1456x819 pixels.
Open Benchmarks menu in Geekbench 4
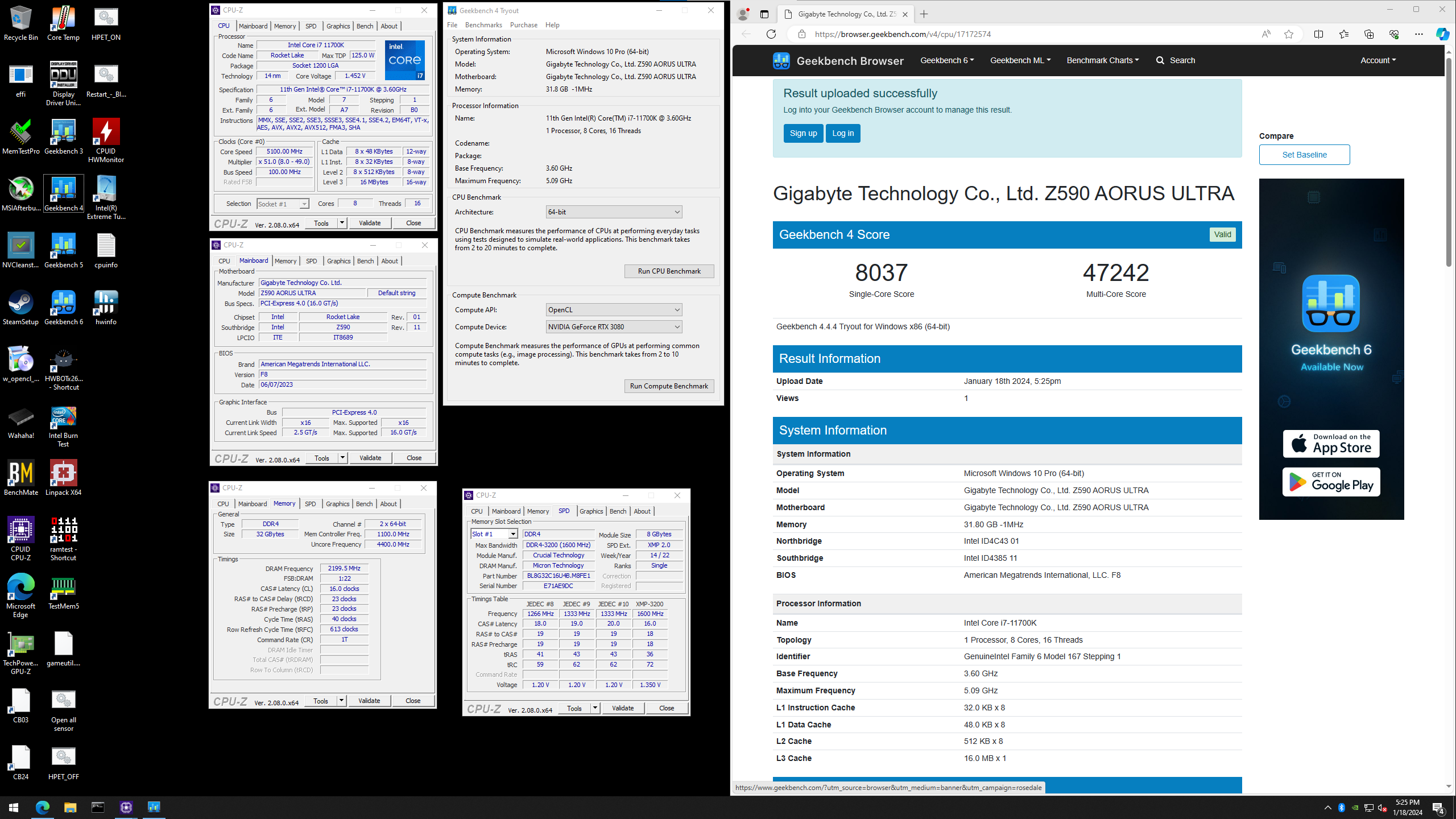(x=483, y=25)
